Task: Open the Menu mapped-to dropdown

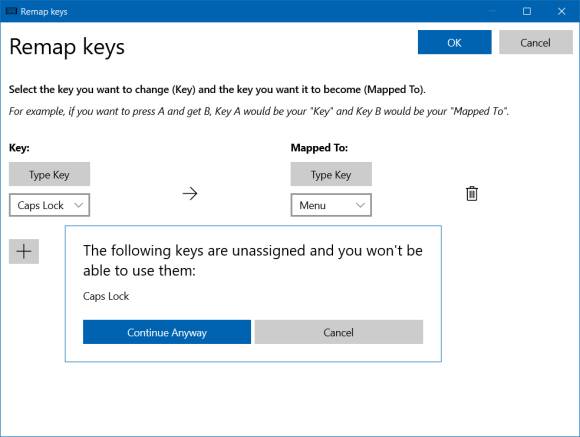Action: (331, 205)
